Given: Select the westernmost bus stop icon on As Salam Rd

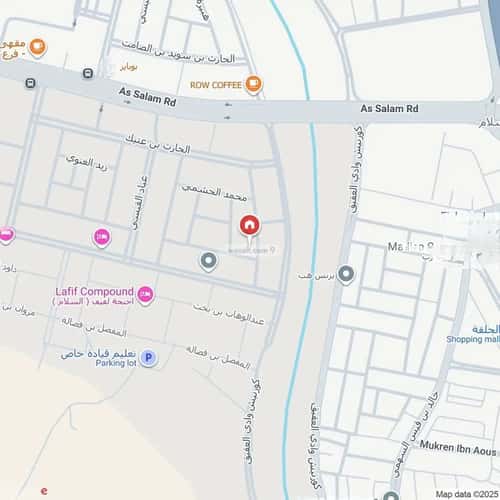Looking at the screenshot, I should pyautogui.click(x=30, y=83).
